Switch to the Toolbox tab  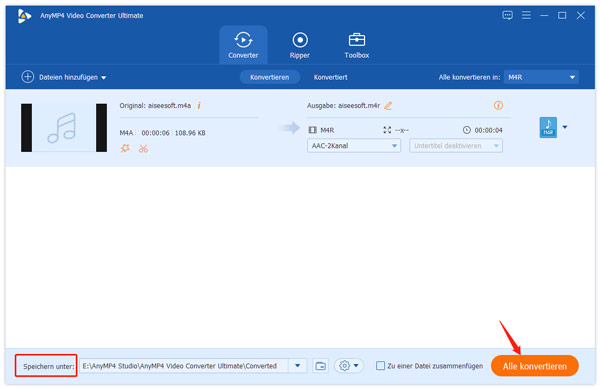[x=357, y=46]
